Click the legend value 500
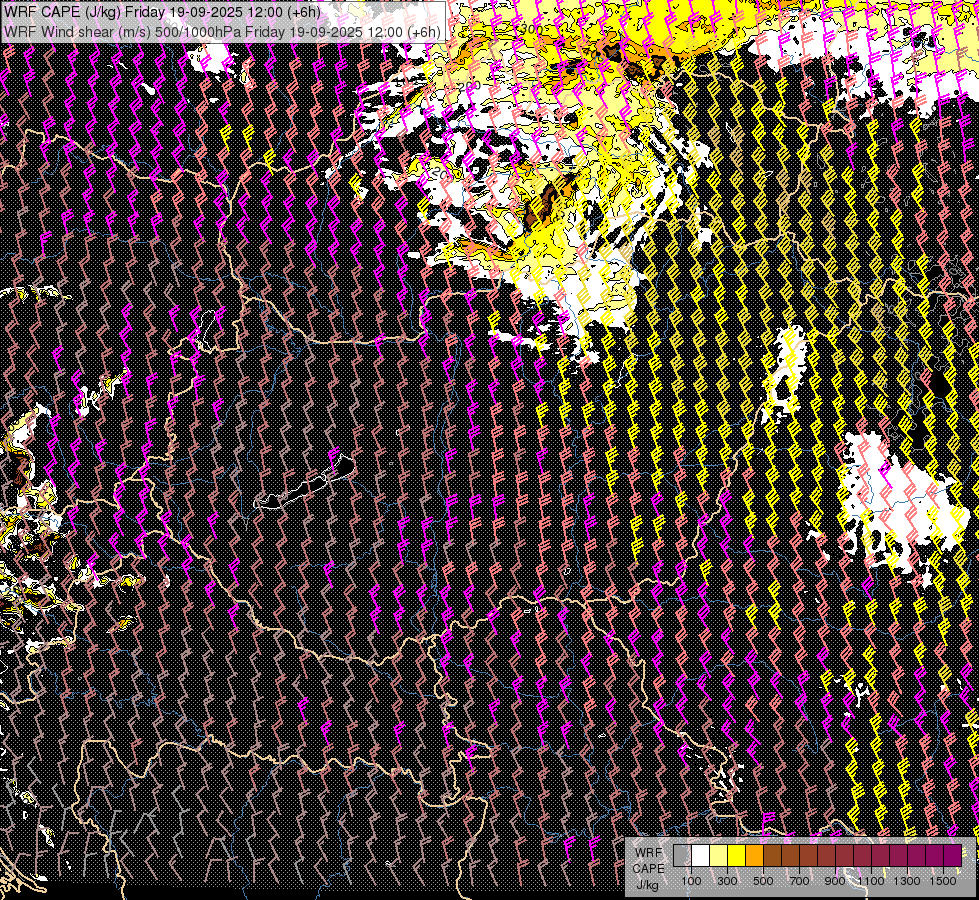This screenshot has height=900, width=979. 763,881
